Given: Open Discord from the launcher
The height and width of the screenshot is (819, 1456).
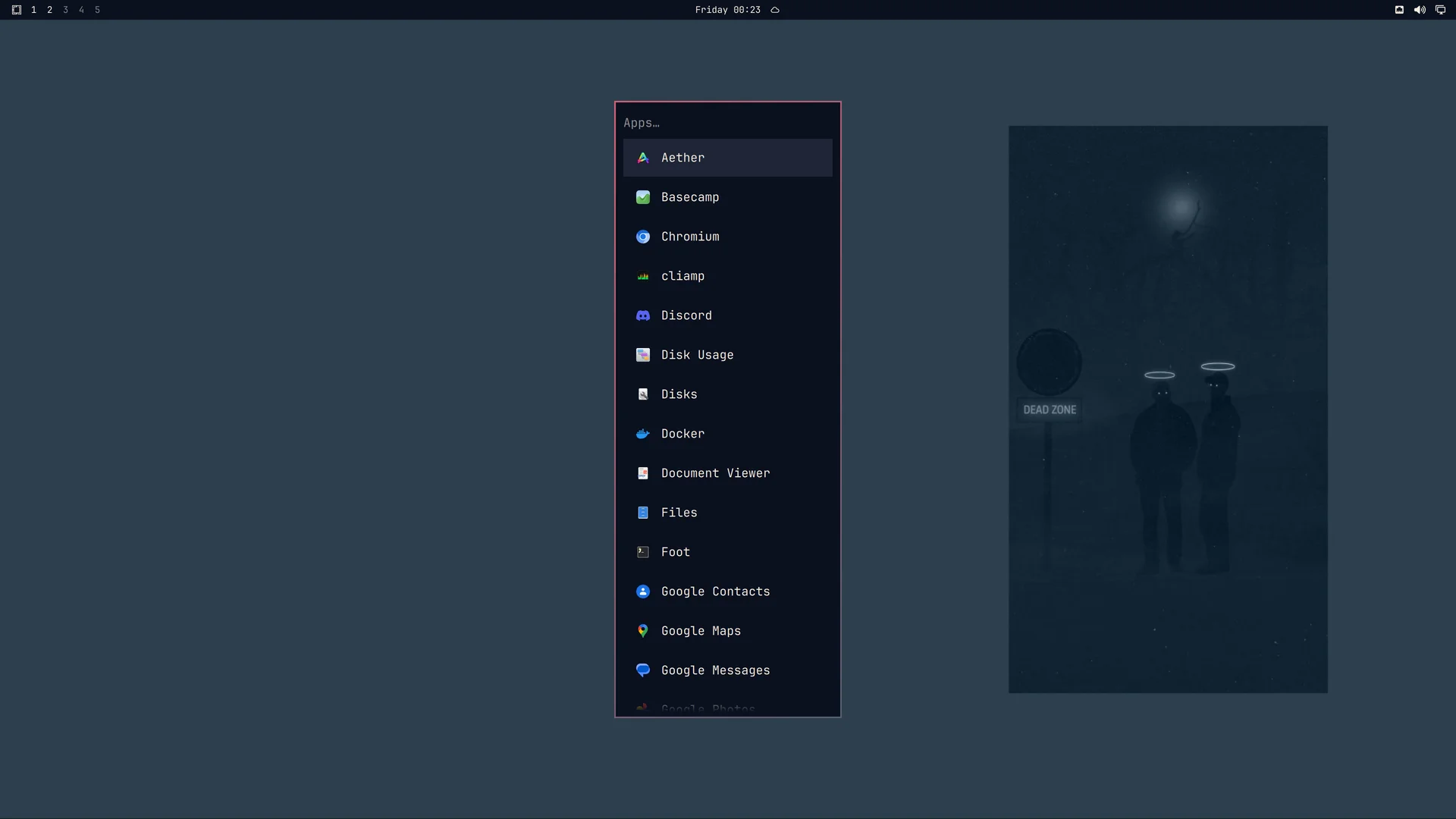Looking at the screenshot, I should 727,315.
